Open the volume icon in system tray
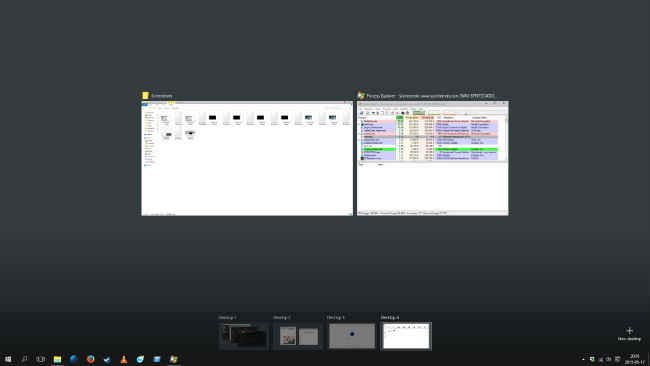 [609, 359]
